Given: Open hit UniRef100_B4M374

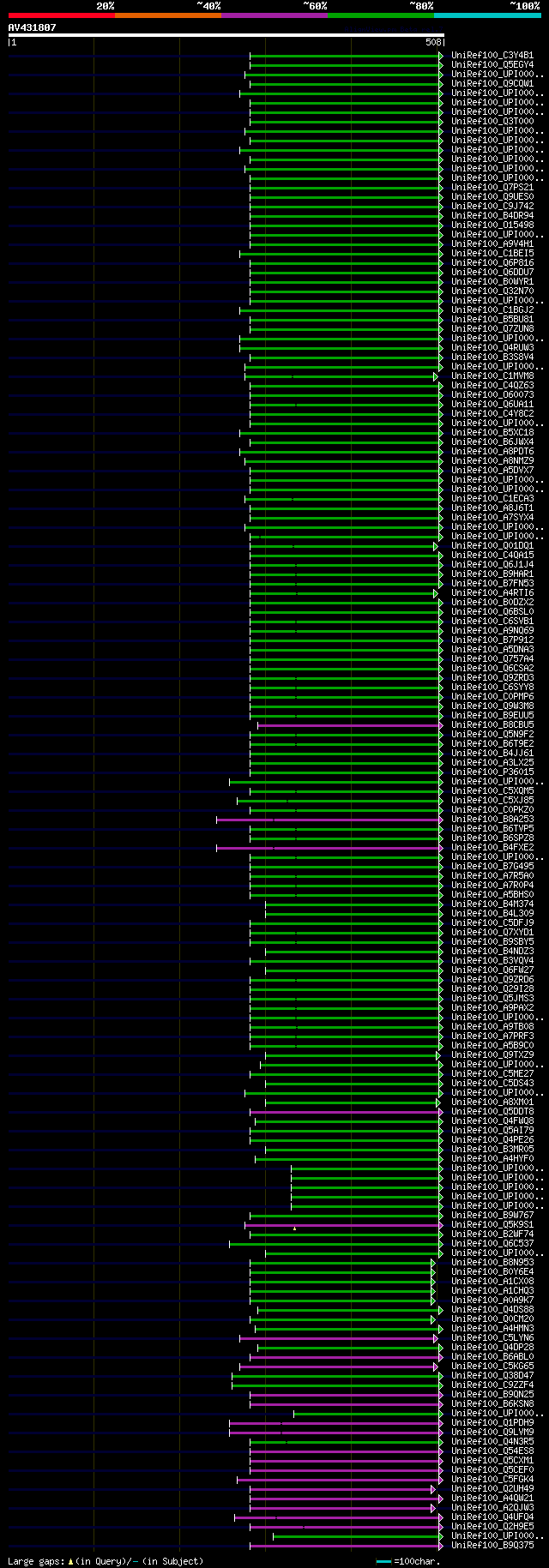Looking at the screenshot, I should coord(492,904).
